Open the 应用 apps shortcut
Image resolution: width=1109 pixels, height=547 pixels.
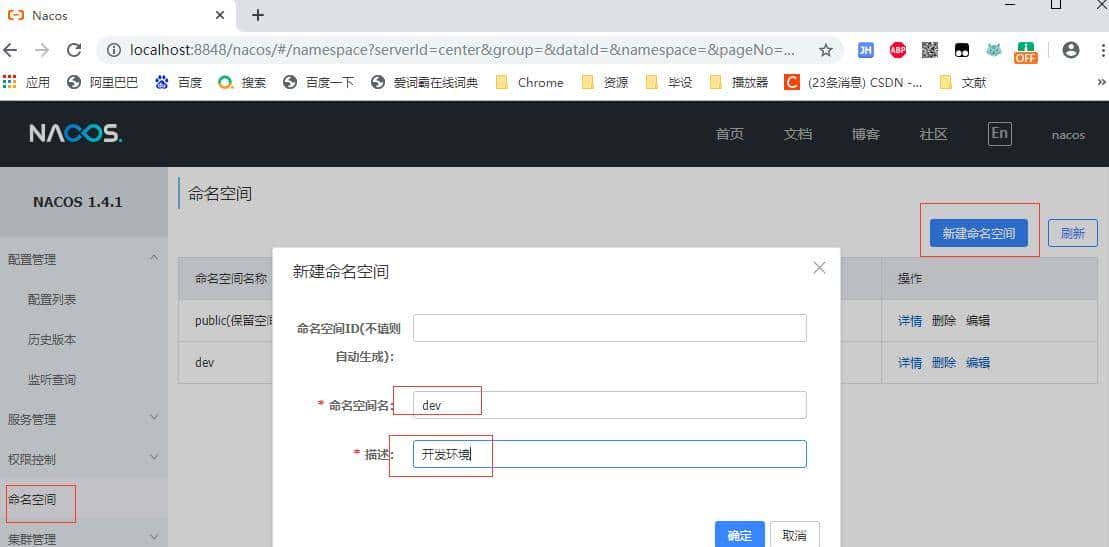26,83
